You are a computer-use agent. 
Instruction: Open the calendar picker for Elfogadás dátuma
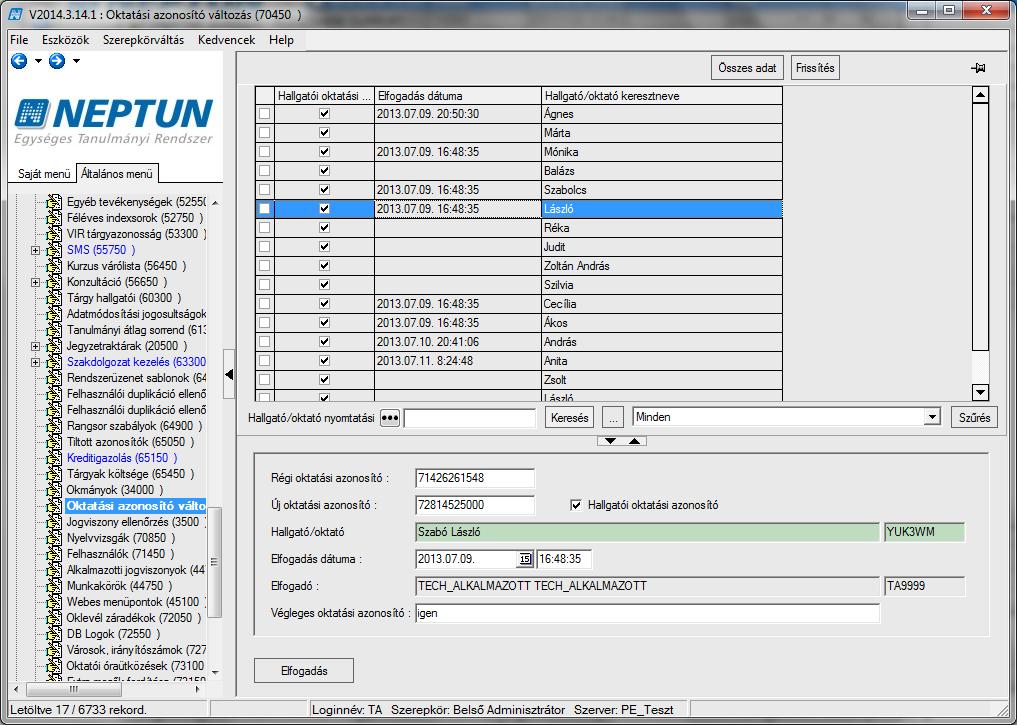pyautogui.click(x=525, y=559)
